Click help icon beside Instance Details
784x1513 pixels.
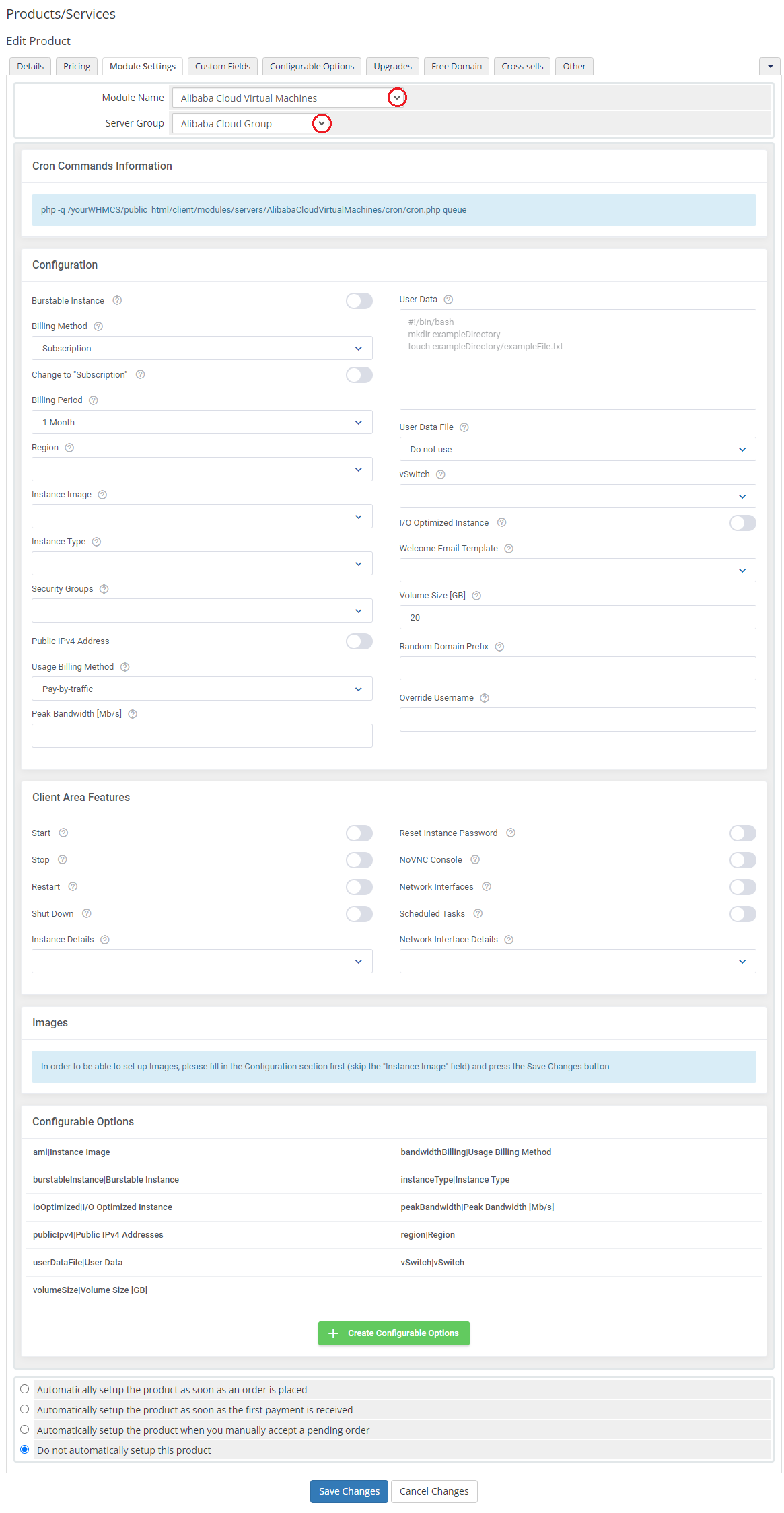(x=105, y=940)
